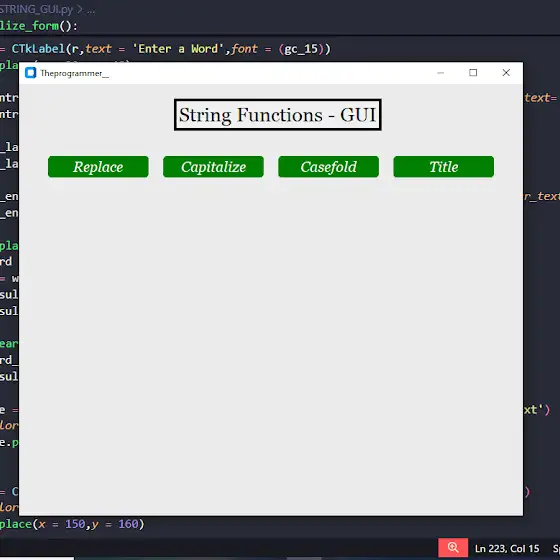Open the Ln 223, Col 15 indicator
Viewport: 560px width, 560px height.
pos(507,548)
